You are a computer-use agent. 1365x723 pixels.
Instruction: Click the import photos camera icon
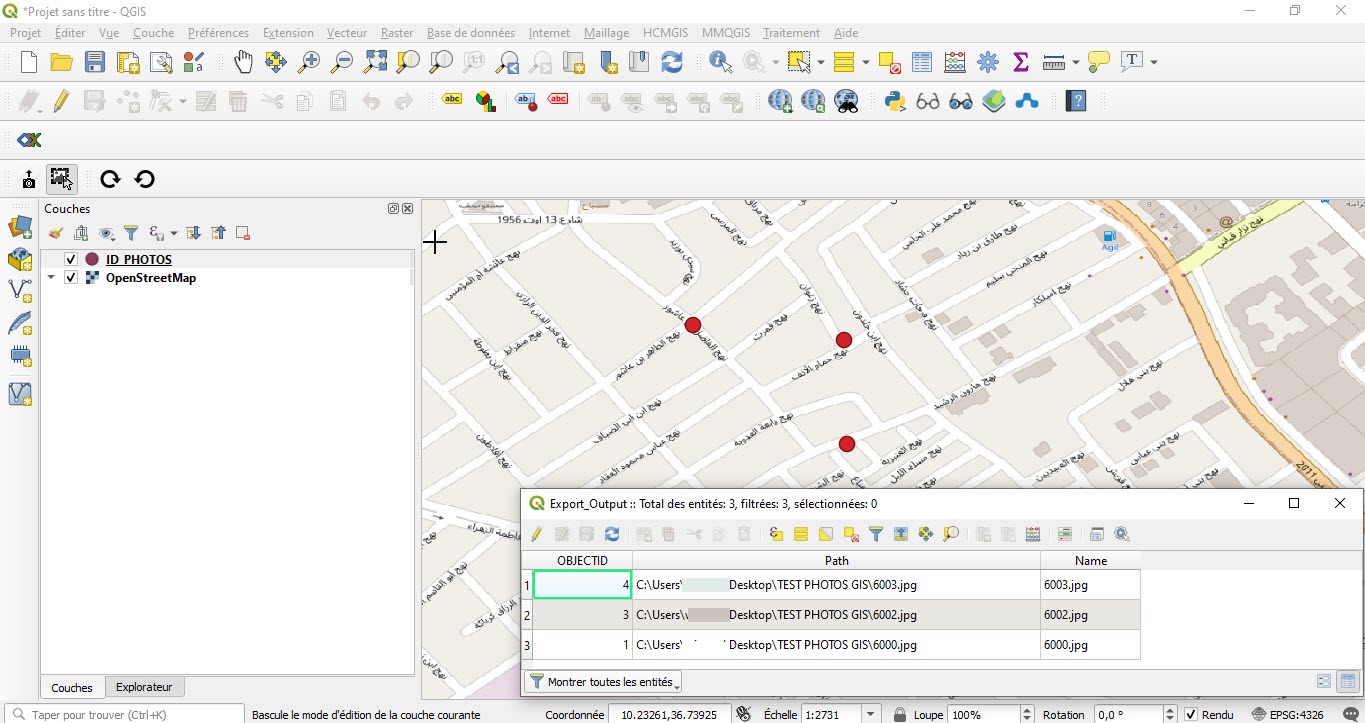point(29,180)
